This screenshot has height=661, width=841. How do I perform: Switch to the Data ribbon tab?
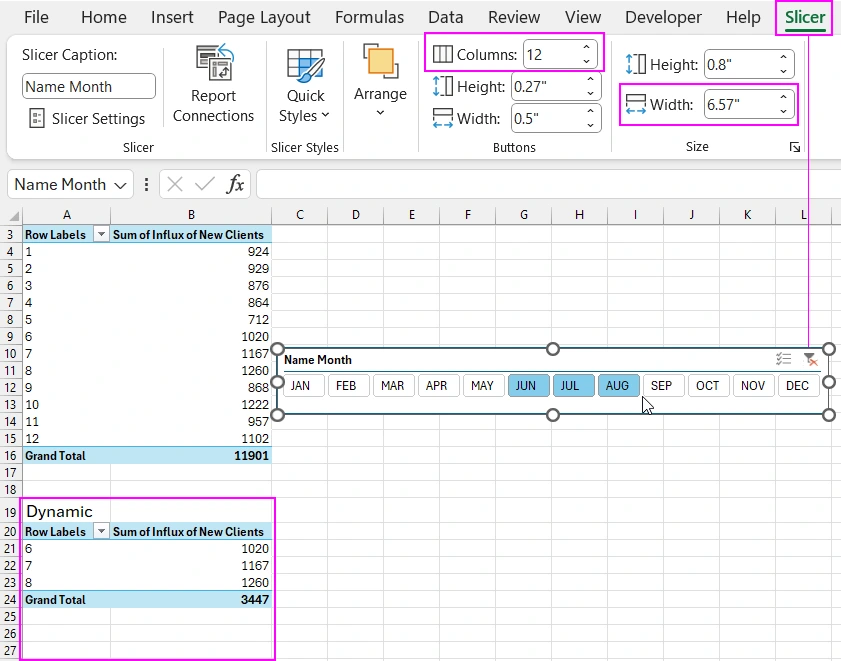click(445, 17)
